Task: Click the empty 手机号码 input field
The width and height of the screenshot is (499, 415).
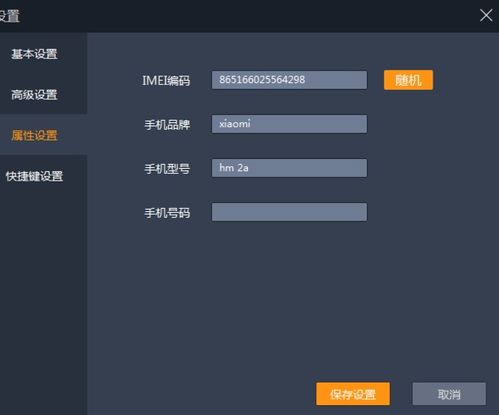Action: (x=289, y=212)
